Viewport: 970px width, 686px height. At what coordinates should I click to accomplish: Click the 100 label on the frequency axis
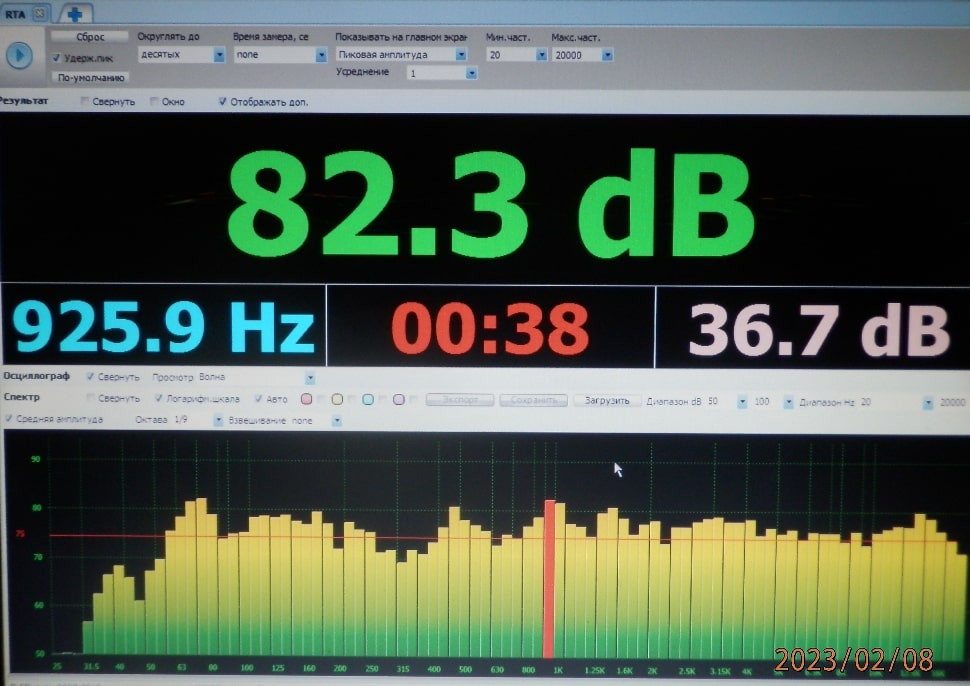tap(247, 667)
